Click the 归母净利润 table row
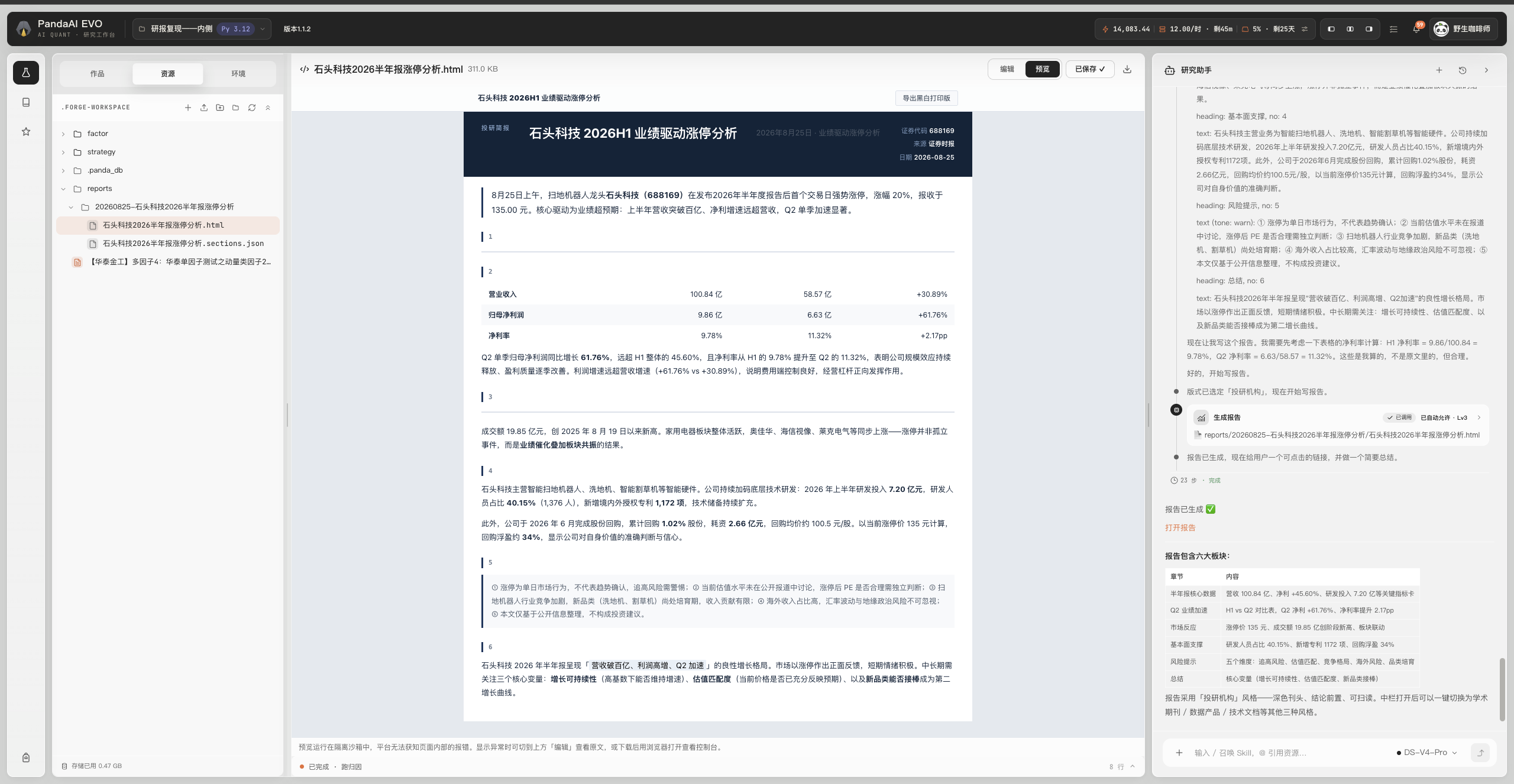1514x784 pixels. pyautogui.click(x=717, y=315)
